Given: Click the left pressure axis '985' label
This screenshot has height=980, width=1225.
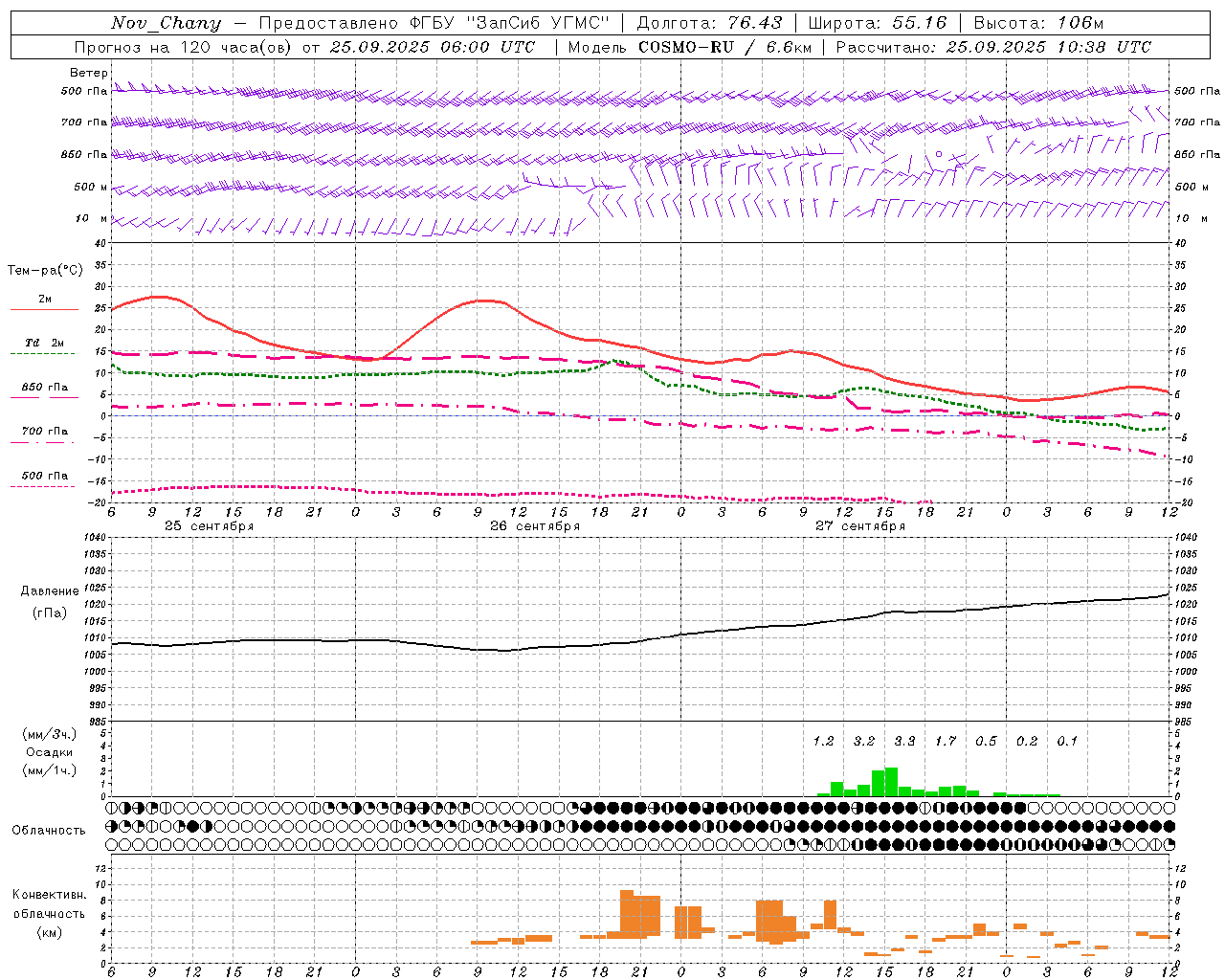Looking at the screenshot, I should pyautogui.click(x=98, y=721).
